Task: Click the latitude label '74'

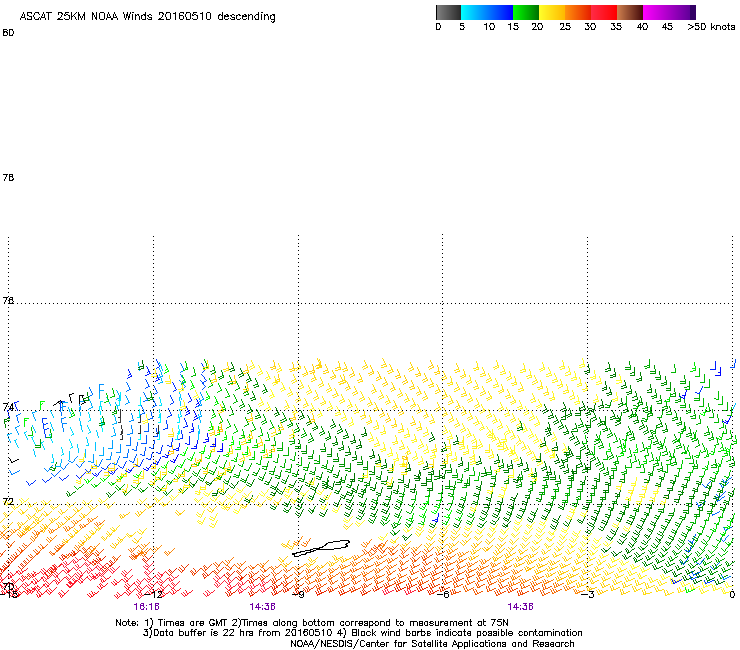Action: point(8,407)
